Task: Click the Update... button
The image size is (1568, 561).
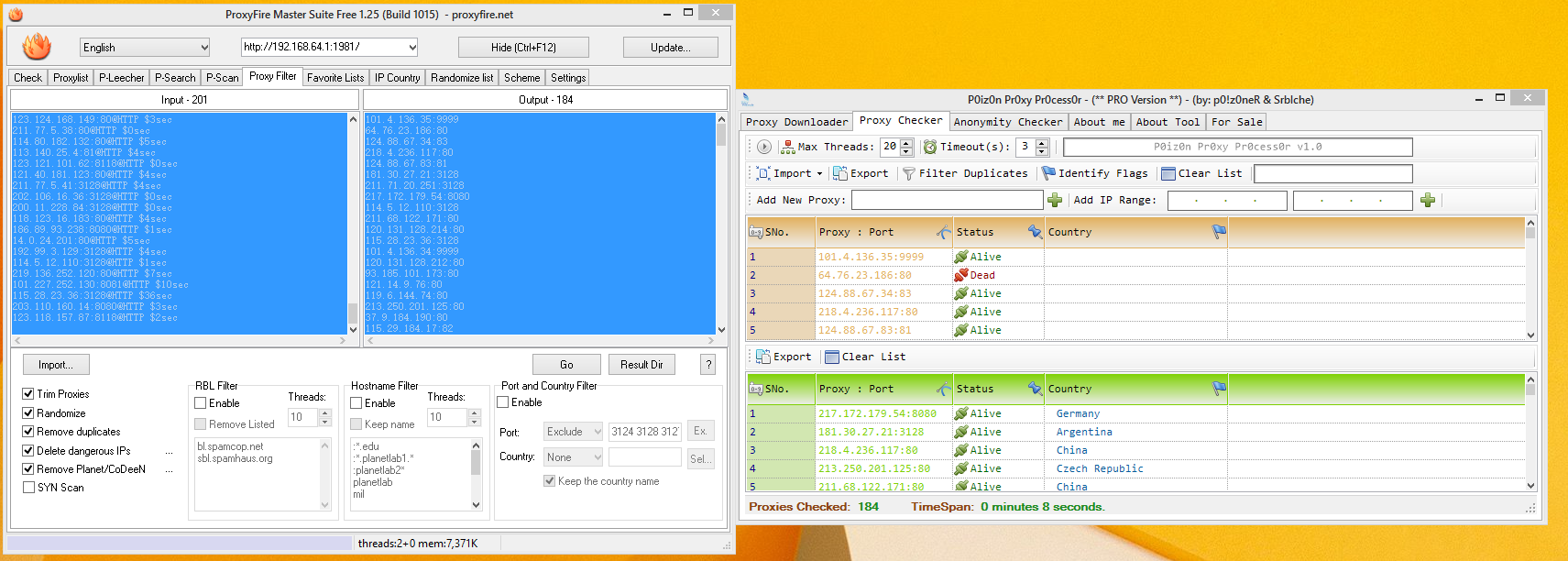Action: pyautogui.click(x=671, y=48)
